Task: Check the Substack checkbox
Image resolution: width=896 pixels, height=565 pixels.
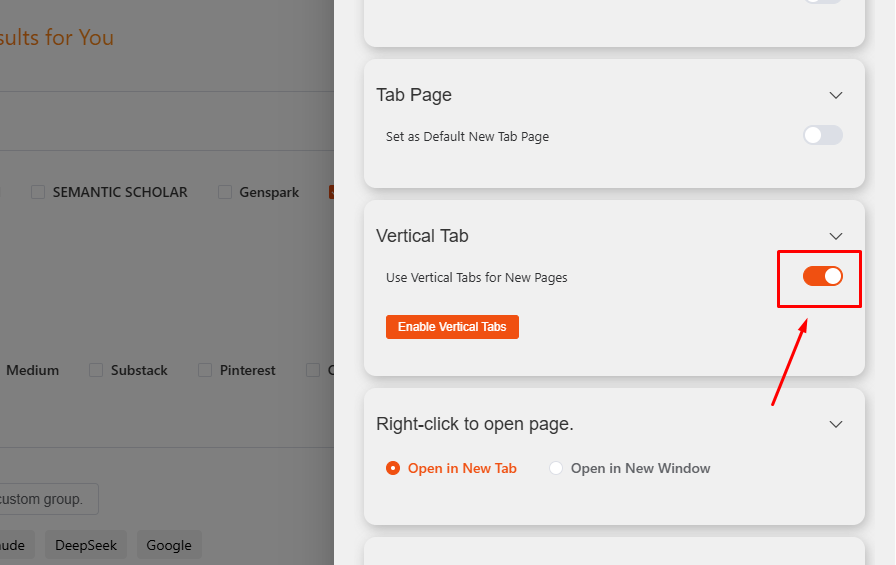Action: tap(96, 370)
